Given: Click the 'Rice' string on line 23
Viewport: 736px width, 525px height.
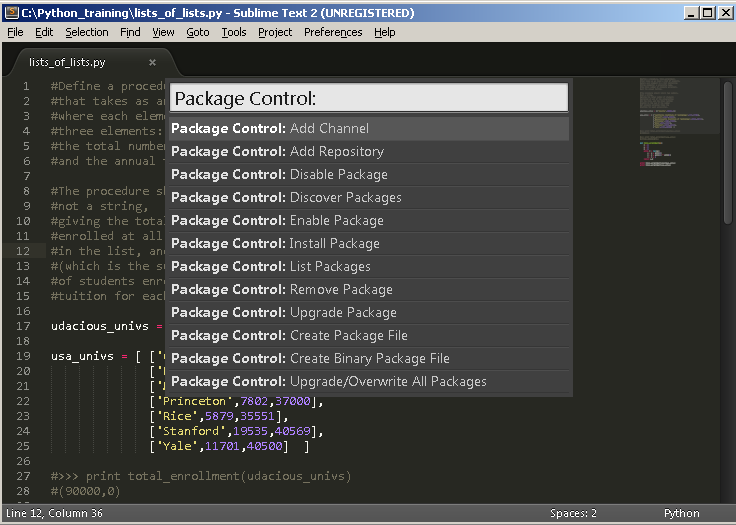Looking at the screenshot, I should [177, 416].
